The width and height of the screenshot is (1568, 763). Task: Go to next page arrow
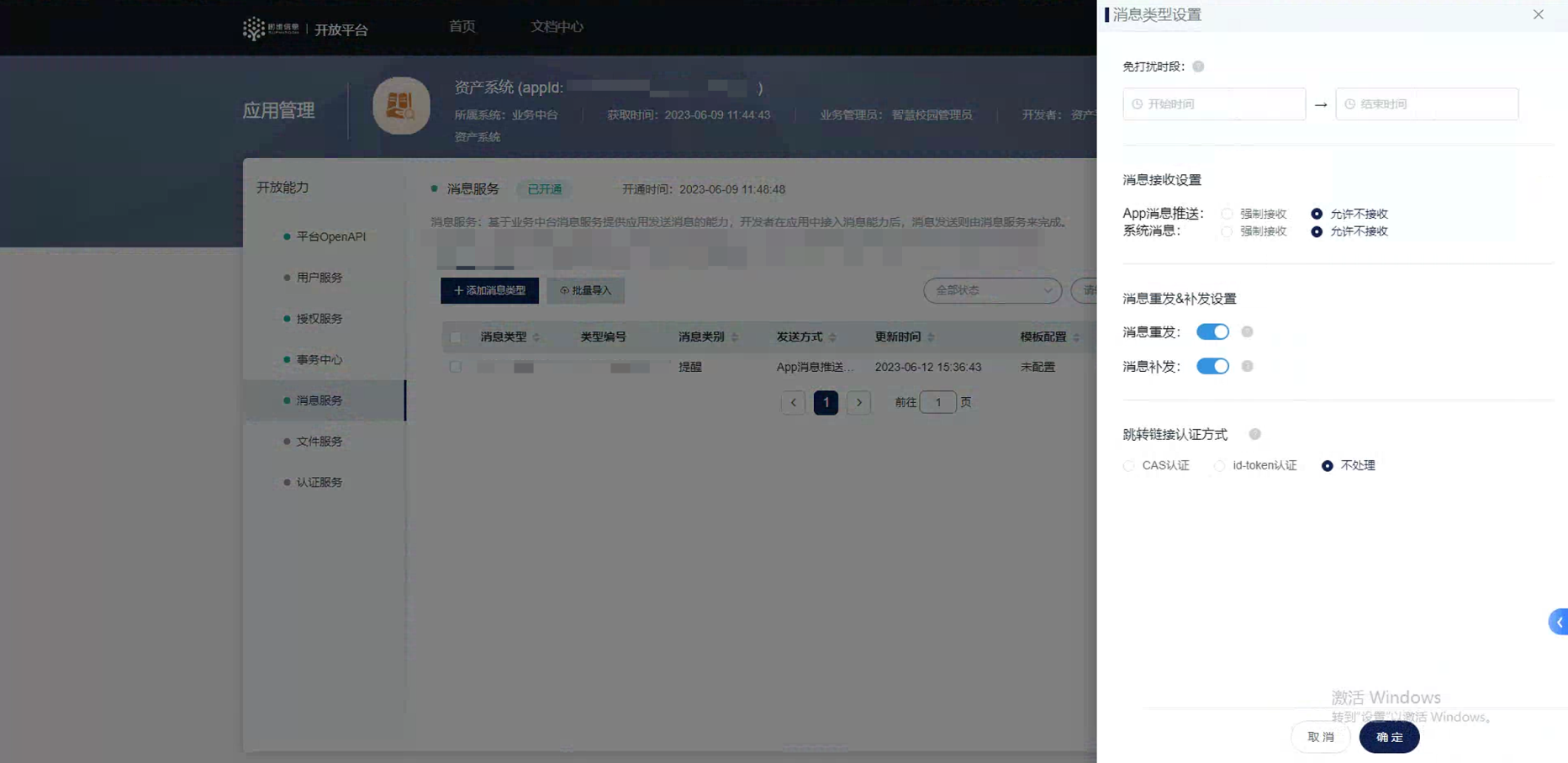pos(858,402)
